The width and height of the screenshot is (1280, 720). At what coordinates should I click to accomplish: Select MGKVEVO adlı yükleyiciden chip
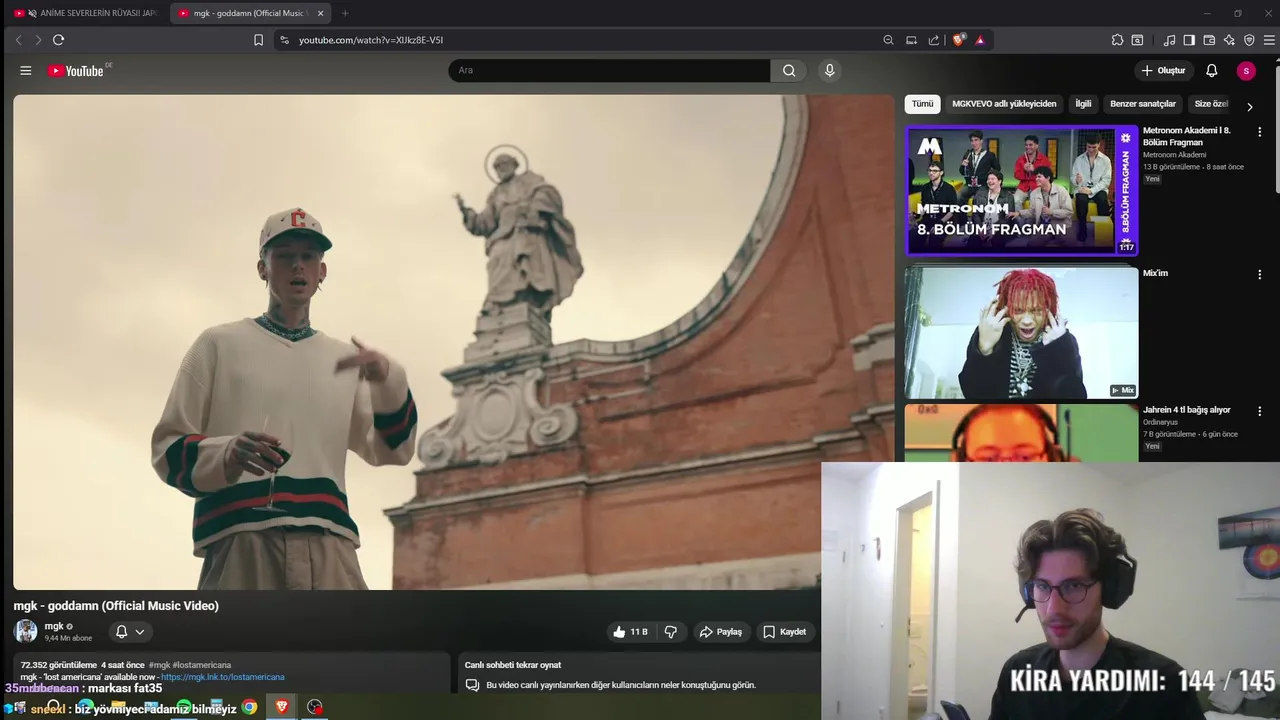pos(1004,104)
